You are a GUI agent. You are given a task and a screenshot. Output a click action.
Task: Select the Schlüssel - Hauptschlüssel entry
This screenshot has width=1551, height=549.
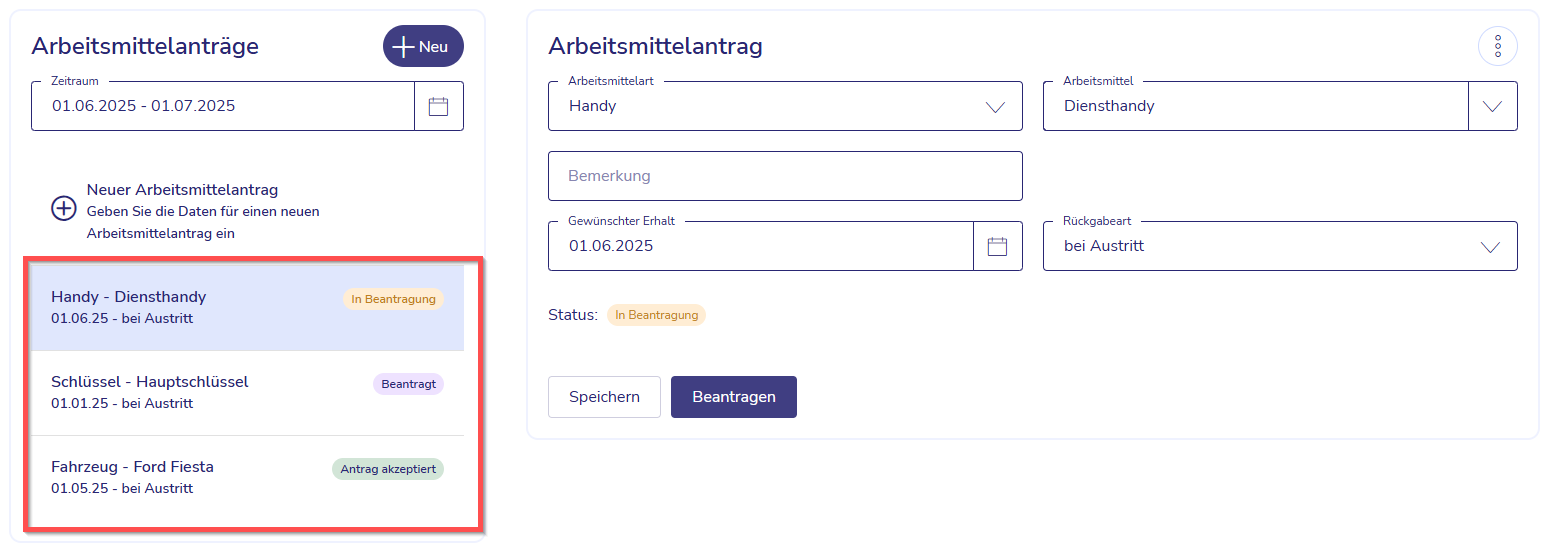[x=247, y=392]
